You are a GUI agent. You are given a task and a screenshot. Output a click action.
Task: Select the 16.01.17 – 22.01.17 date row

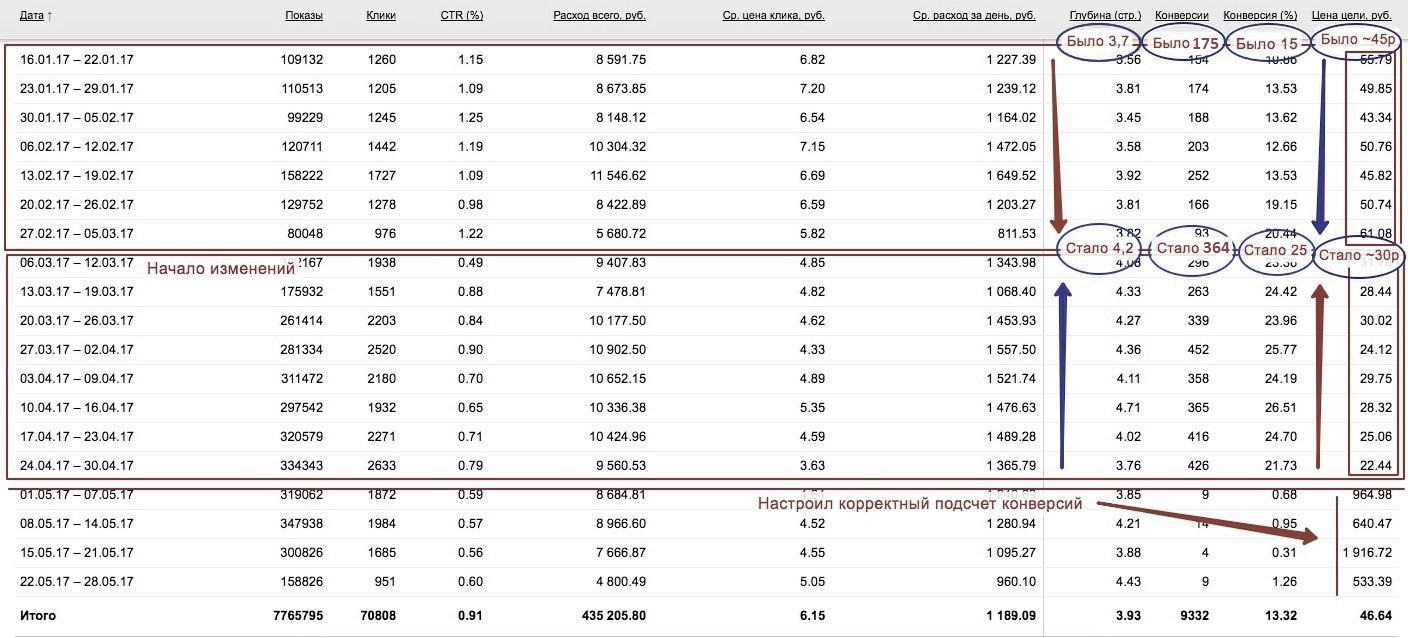pos(76,60)
